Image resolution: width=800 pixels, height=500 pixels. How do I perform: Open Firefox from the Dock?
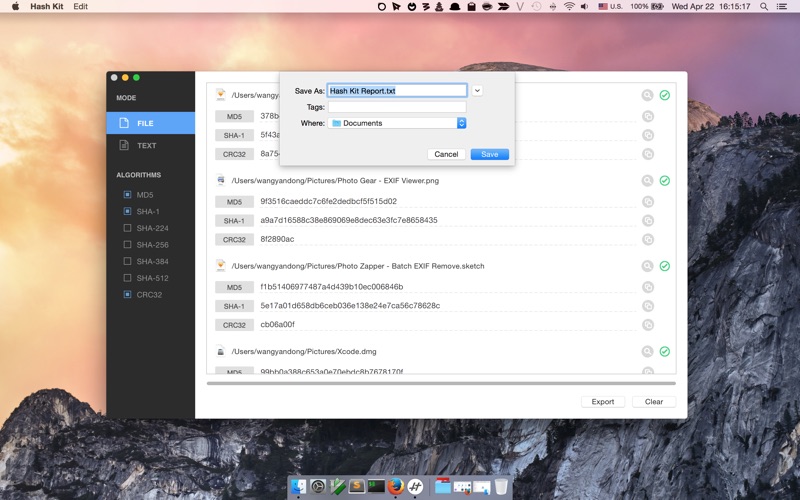coord(395,486)
